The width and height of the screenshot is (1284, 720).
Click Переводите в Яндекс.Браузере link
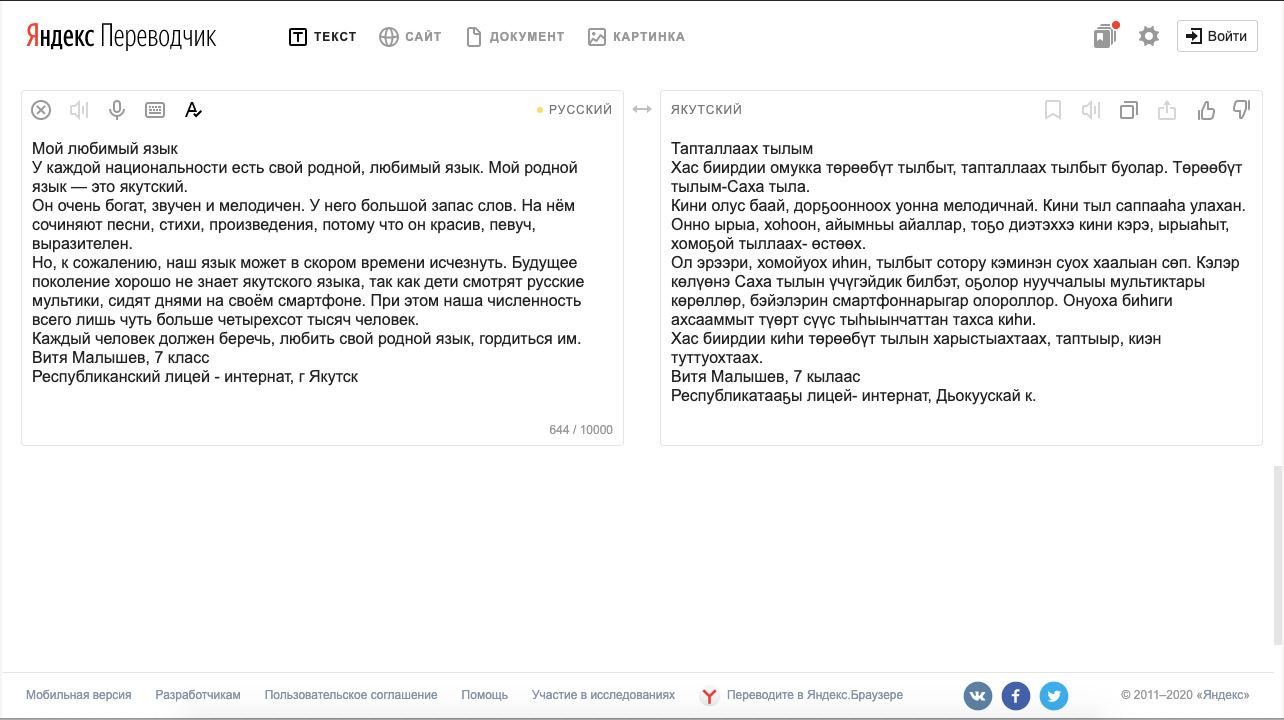pos(815,695)
